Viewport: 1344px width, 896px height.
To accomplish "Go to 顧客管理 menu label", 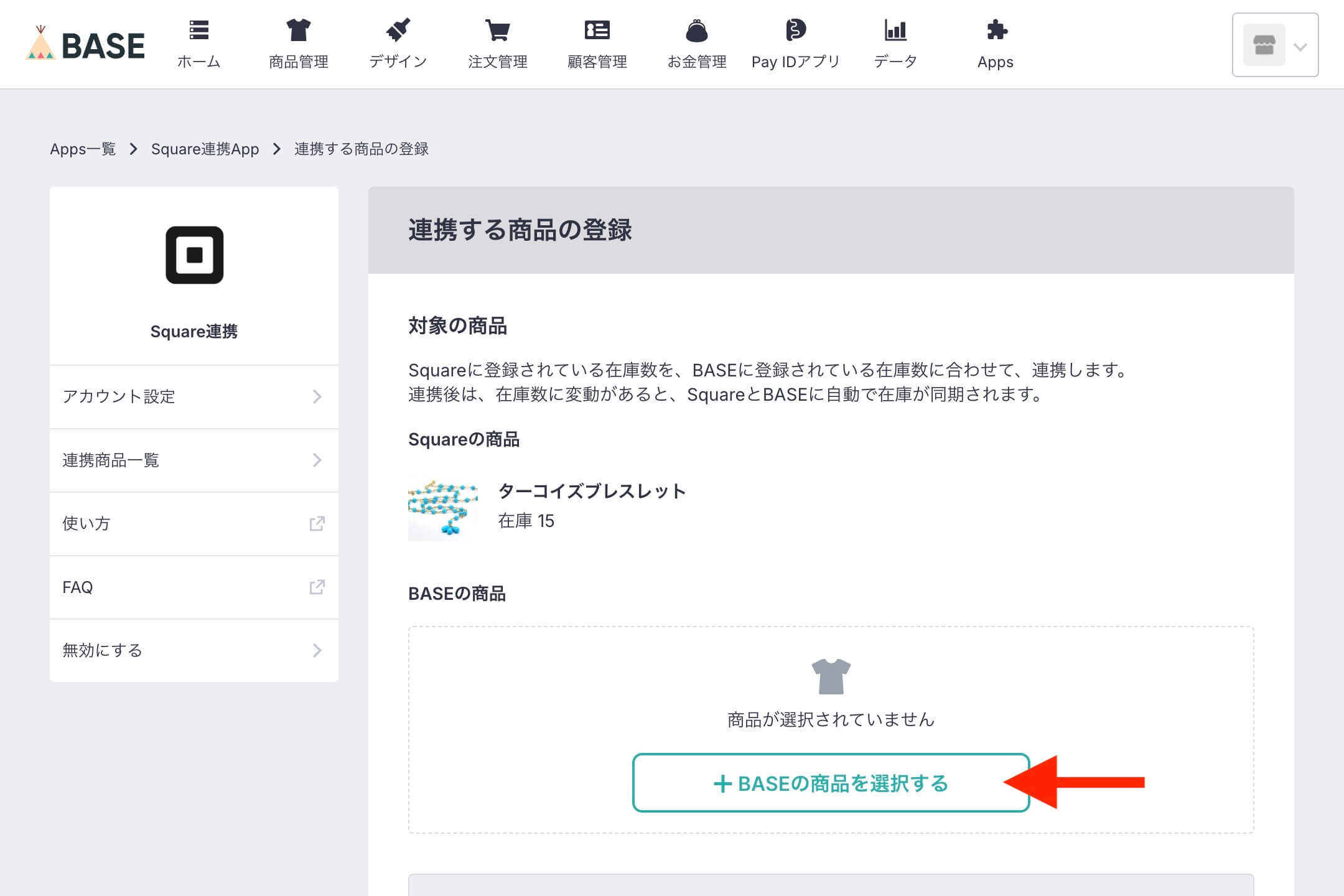I will coord(597,62).
